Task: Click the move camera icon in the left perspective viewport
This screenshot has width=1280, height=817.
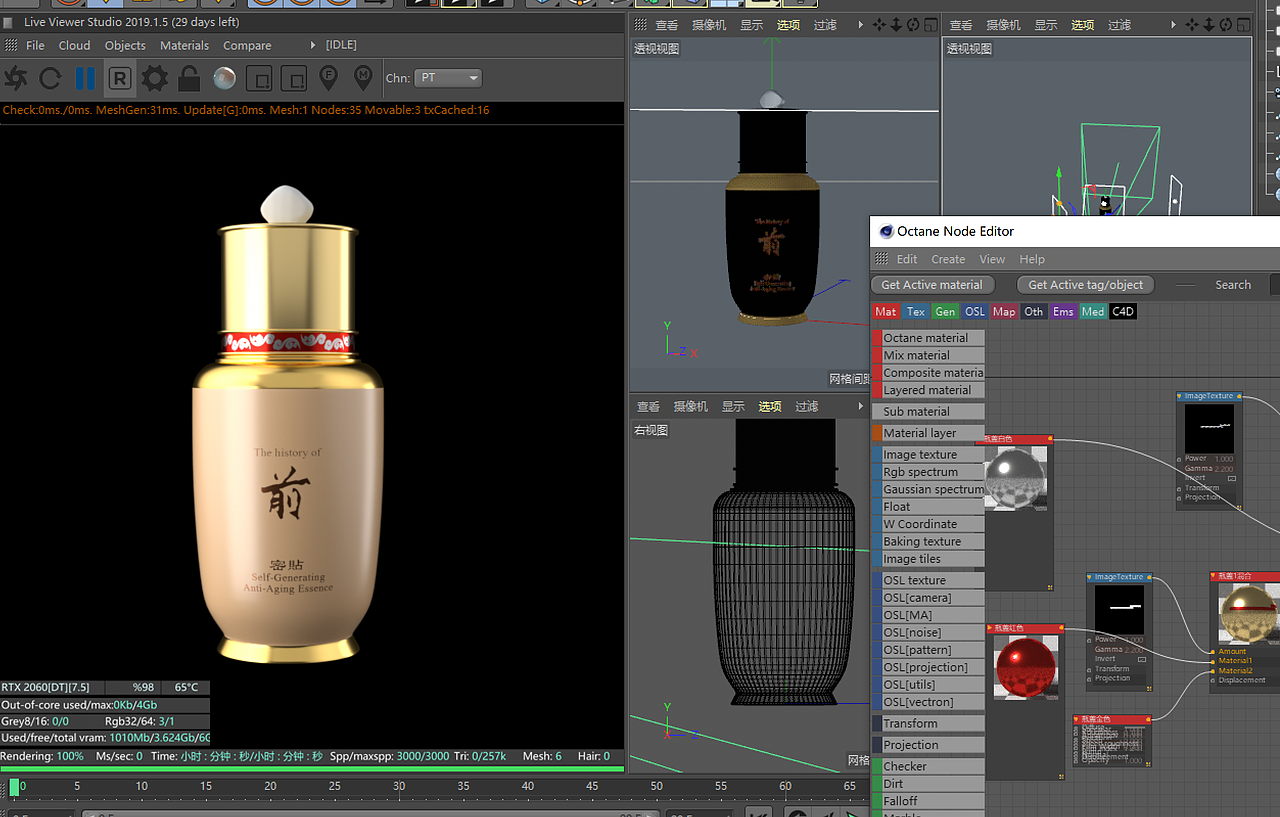Action: pos(879,25)
